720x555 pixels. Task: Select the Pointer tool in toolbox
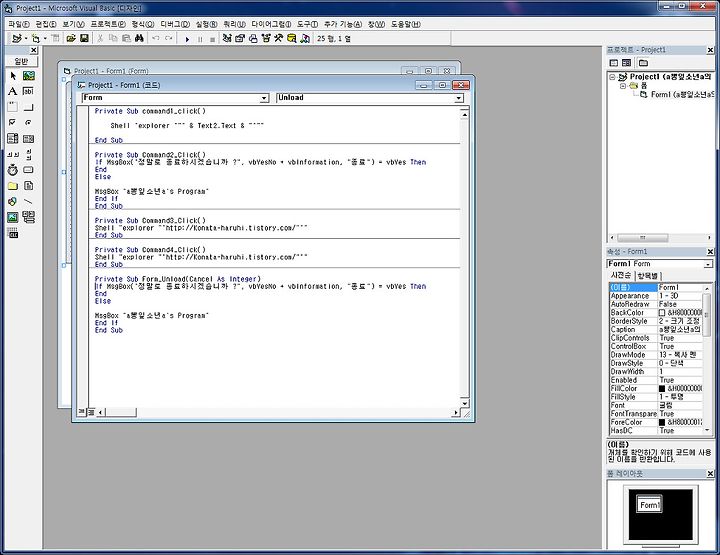pos(13,76)
